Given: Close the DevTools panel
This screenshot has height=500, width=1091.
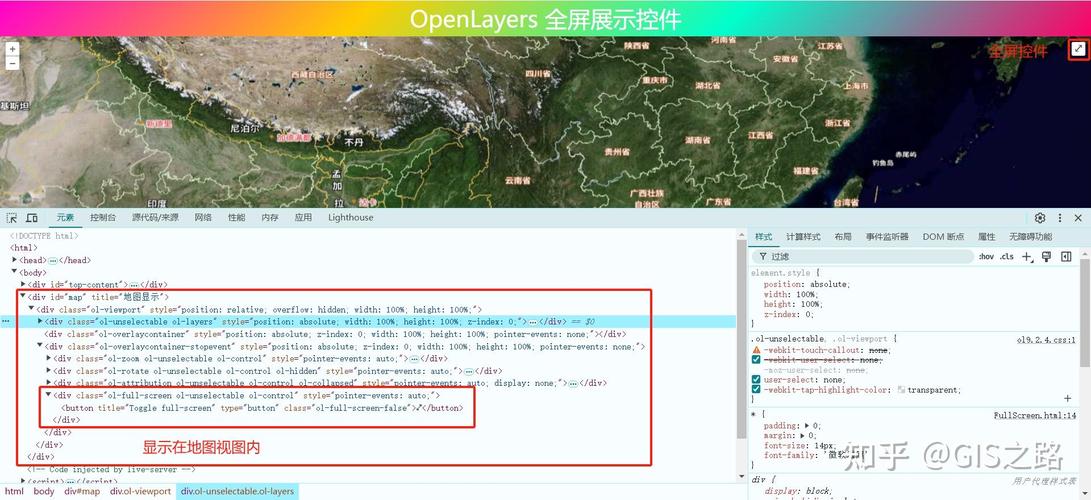Looking at the screenshot, I should [1078, 218].
